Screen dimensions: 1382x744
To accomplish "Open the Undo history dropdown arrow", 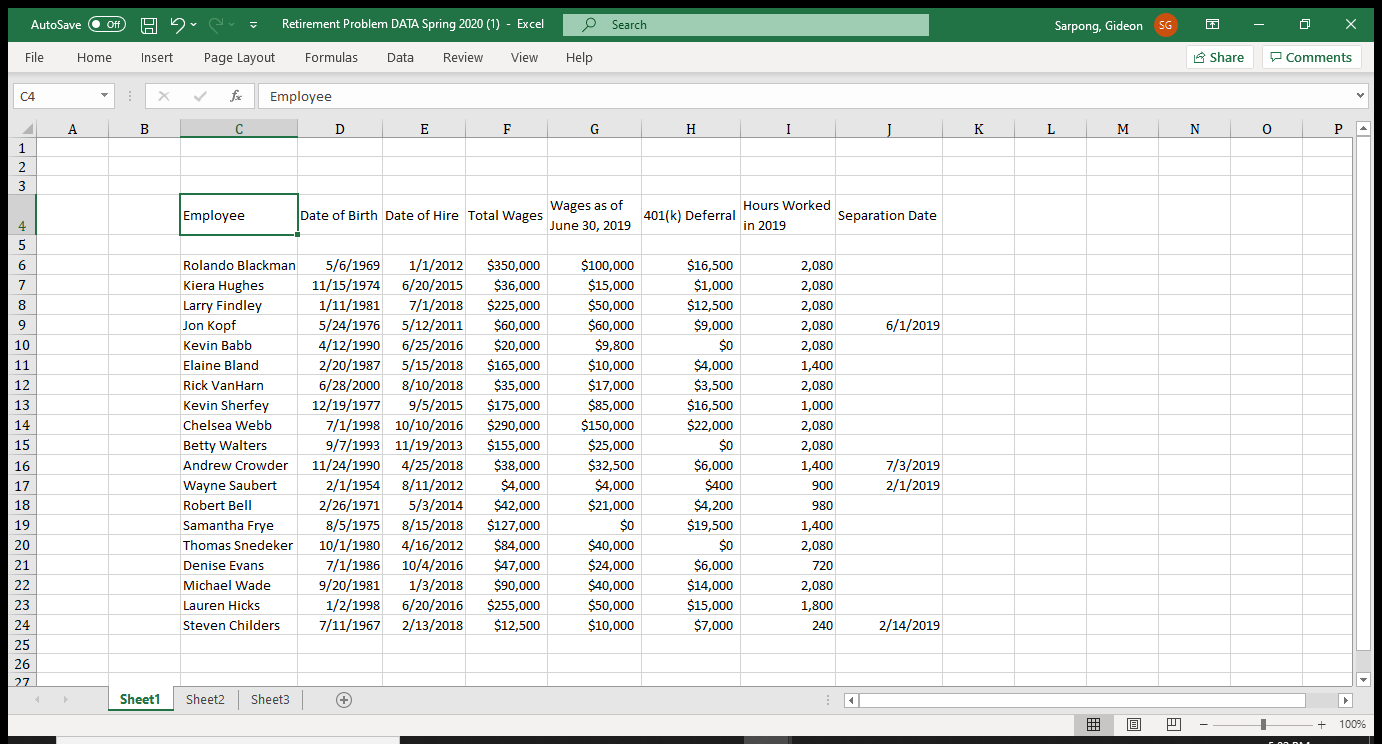I will (194, 24).
